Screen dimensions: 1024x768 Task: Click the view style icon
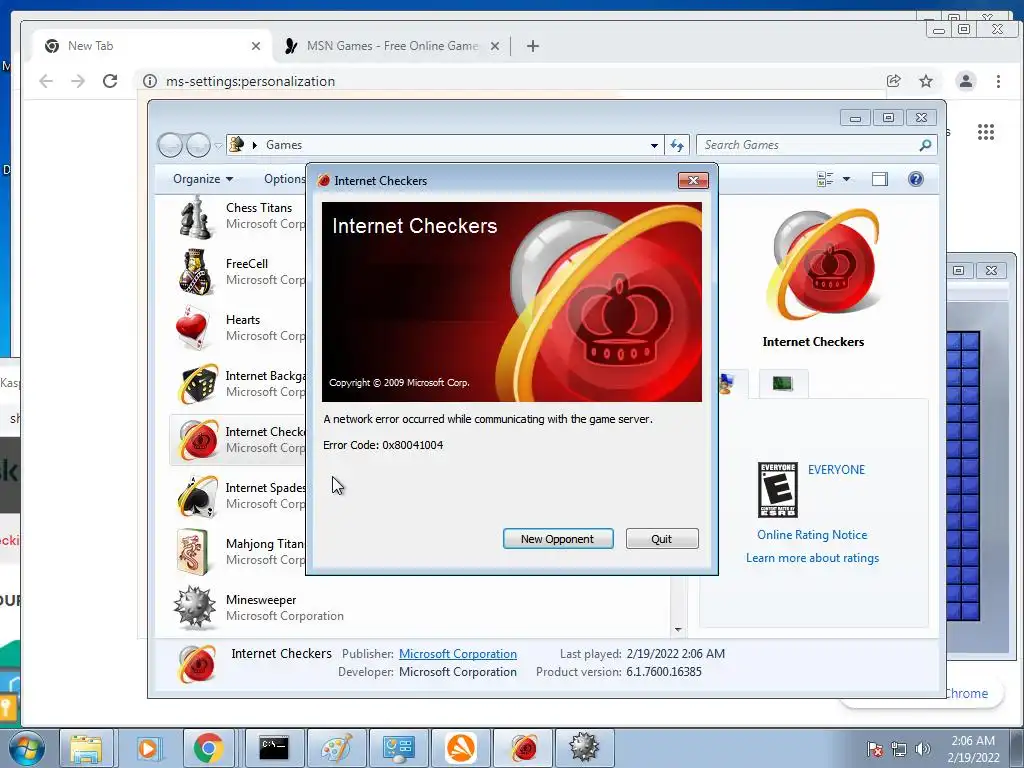(x=825, y=179)
